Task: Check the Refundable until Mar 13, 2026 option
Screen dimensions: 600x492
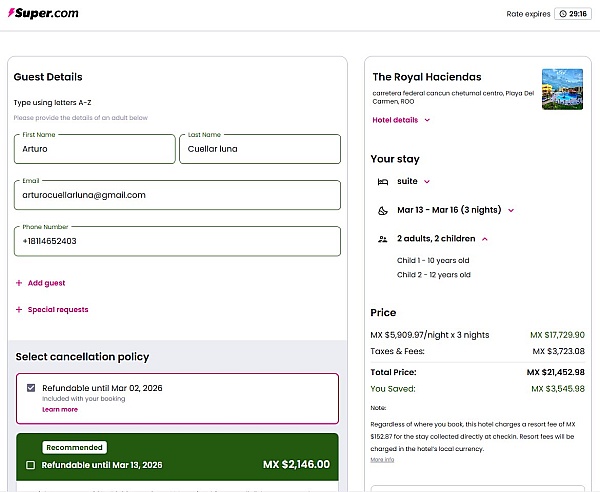Action: click(31, 465)
